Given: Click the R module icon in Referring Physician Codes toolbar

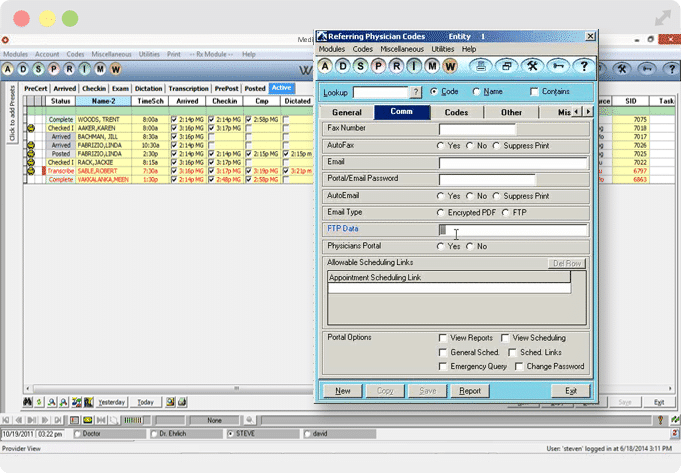Looking at the screenshot, I should (396, 66).
